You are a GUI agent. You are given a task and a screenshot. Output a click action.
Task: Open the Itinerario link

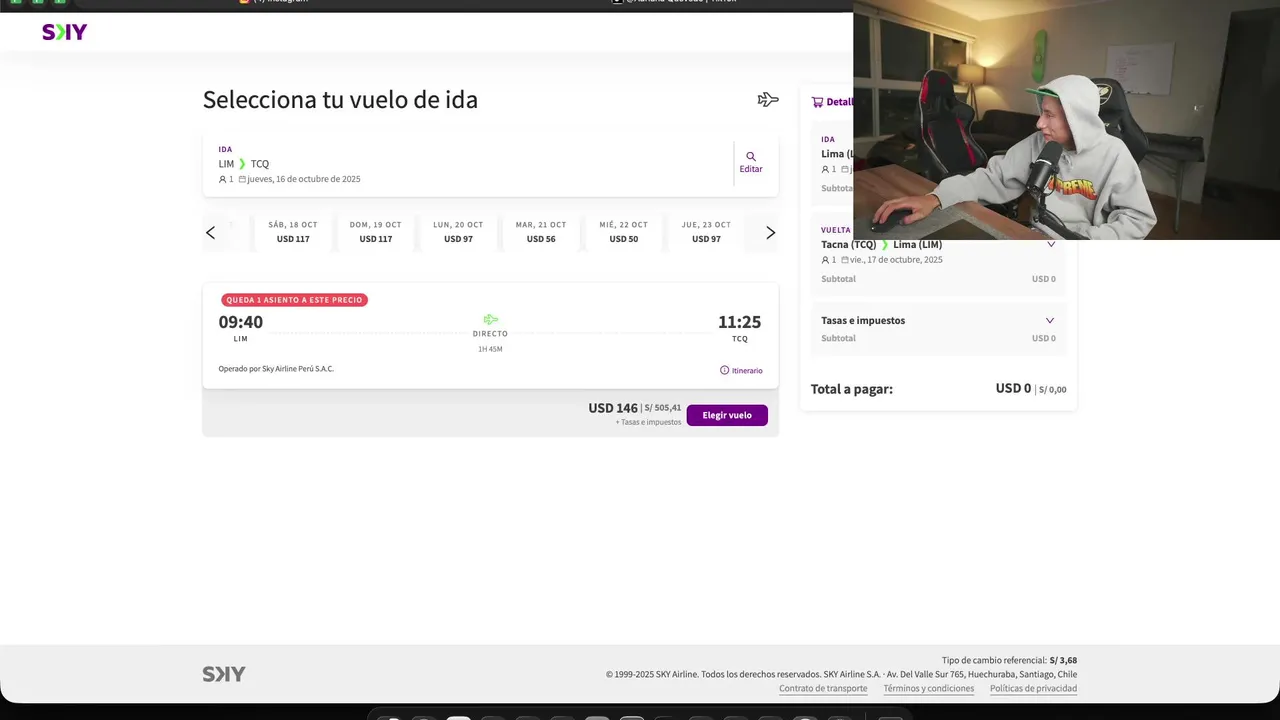click(741, 371)
